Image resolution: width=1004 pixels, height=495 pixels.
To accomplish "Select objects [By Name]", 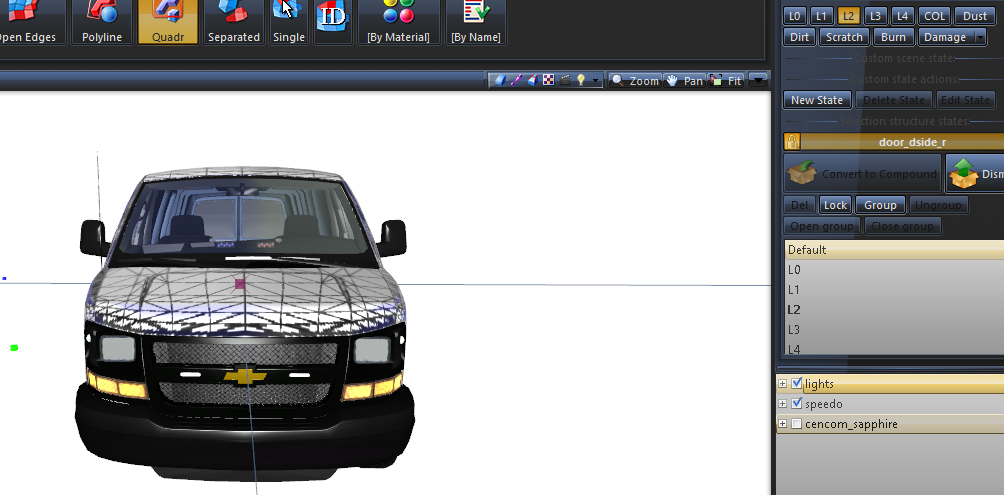I will point(476,22).
